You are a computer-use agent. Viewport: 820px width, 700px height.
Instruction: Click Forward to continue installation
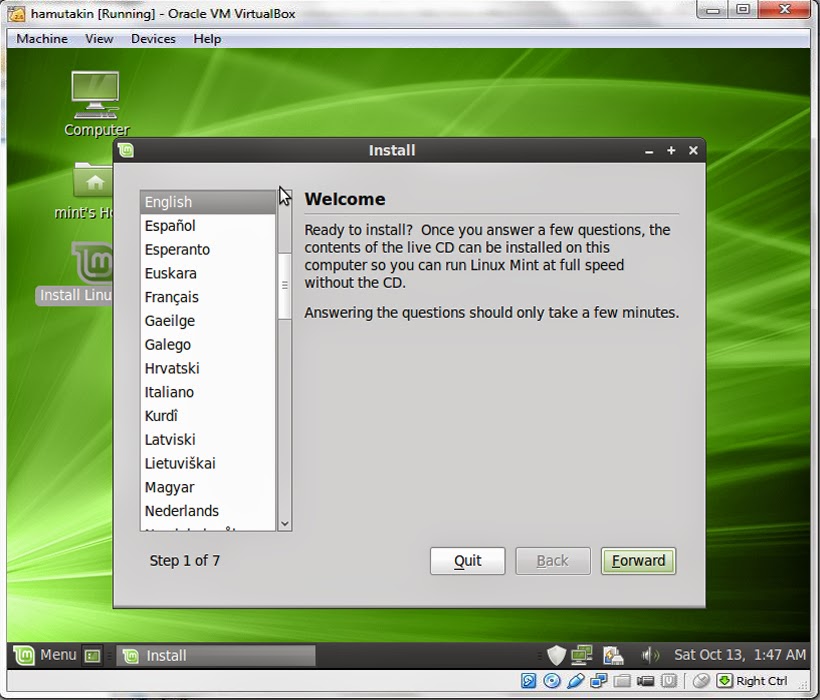pyautogui.click(x=638, y=561)
